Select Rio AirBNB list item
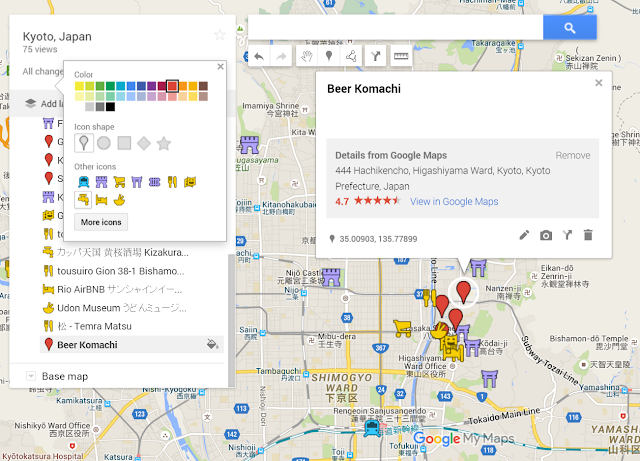 131,290
